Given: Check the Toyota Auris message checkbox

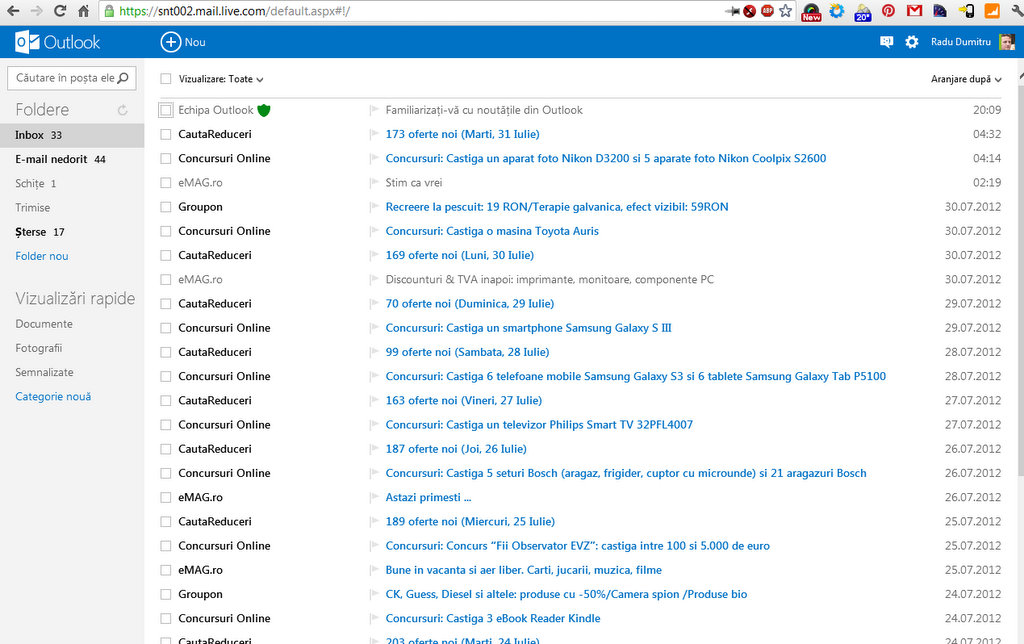Looking at the screenshot, I should (x=166, y=231).
